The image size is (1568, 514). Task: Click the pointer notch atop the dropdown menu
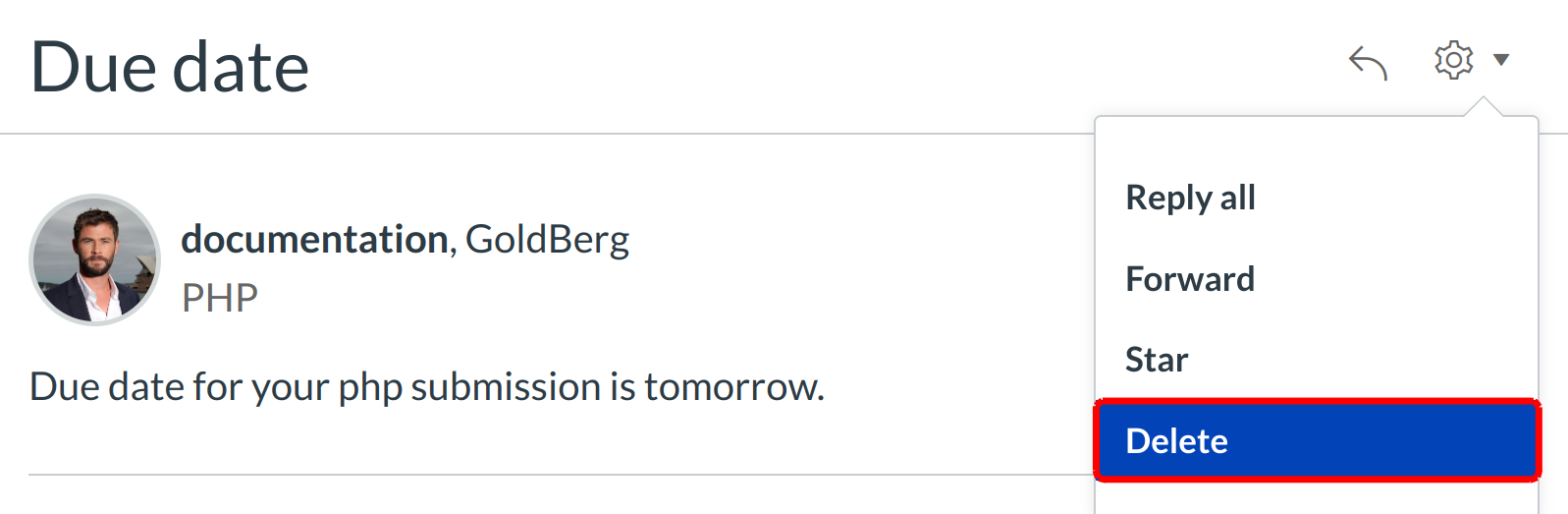point(1483,106)
